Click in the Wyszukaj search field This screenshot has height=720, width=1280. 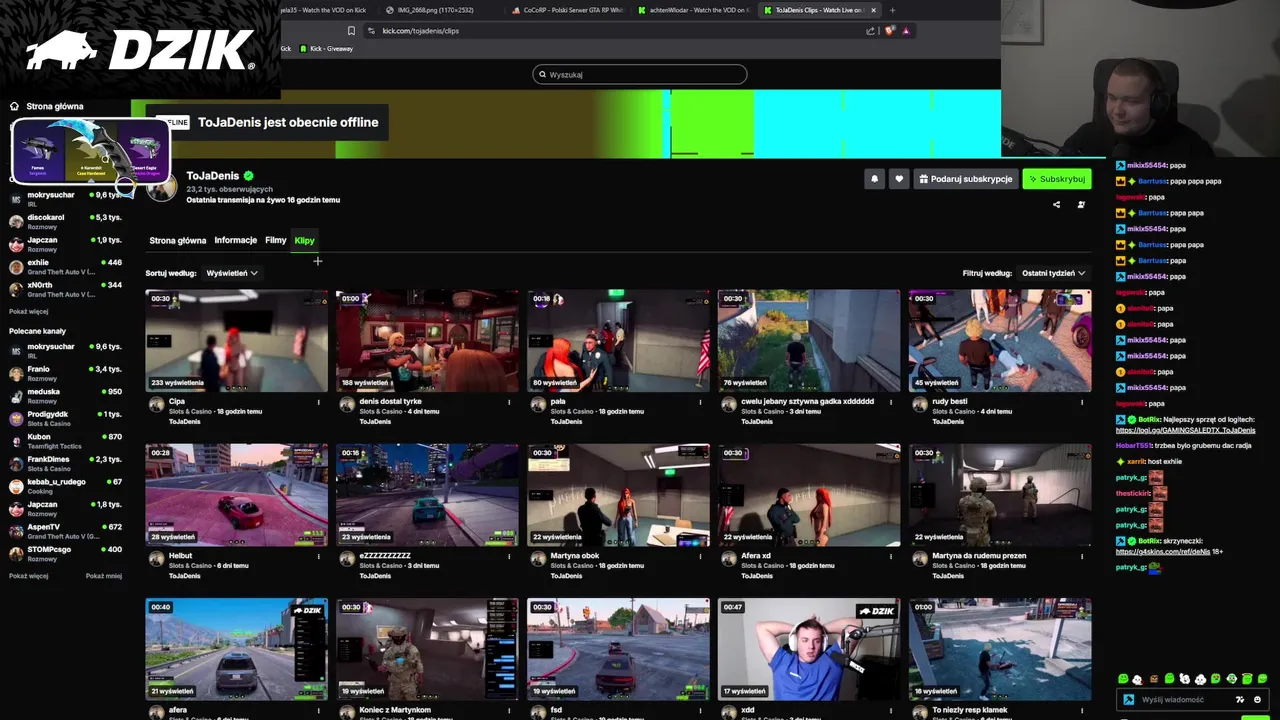(x=640, y=74)
